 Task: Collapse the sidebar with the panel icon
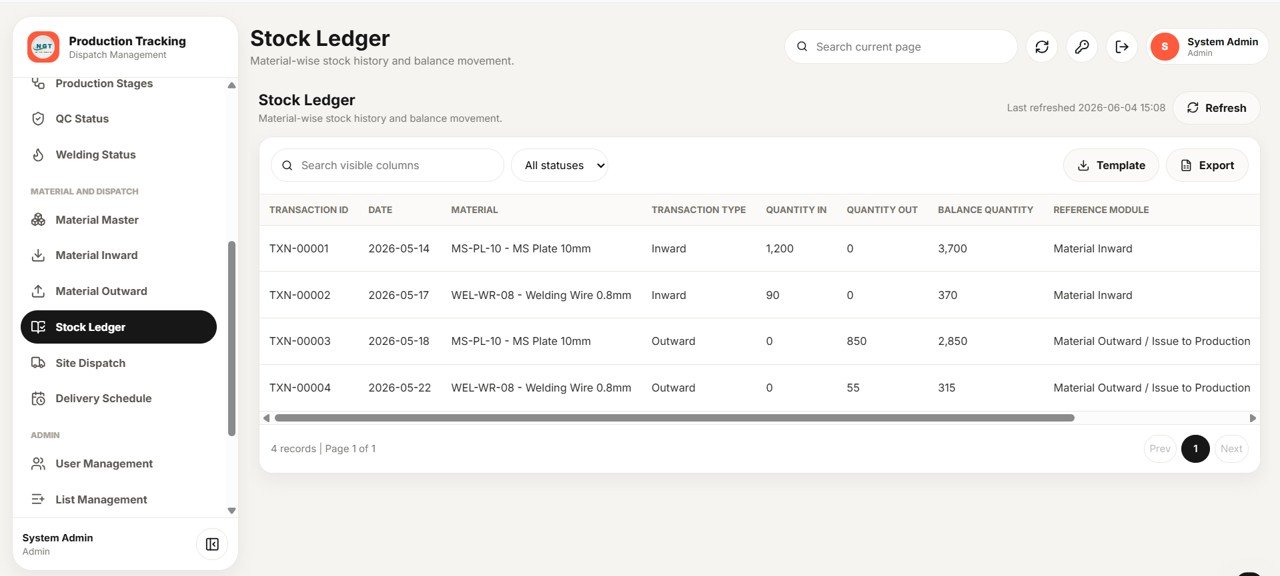212,544
